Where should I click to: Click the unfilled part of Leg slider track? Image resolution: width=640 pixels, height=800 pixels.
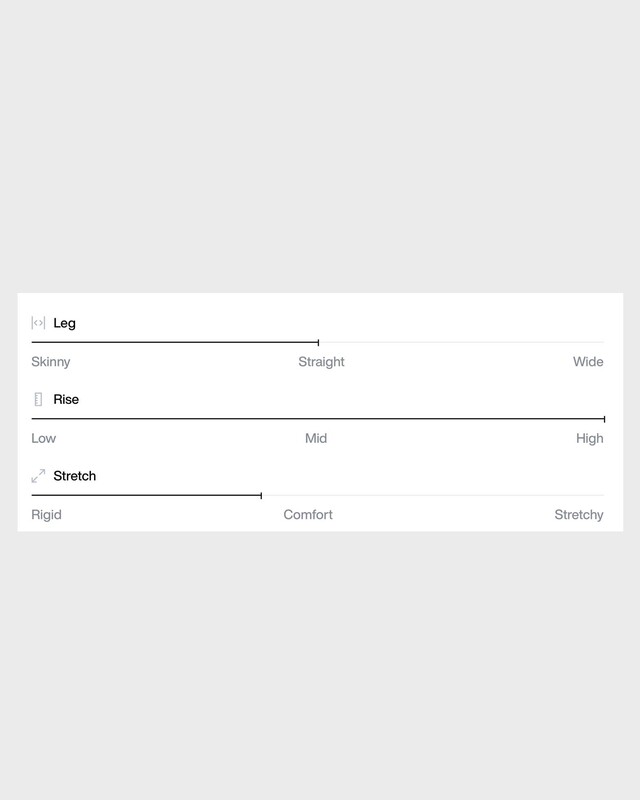pos(460,342)
